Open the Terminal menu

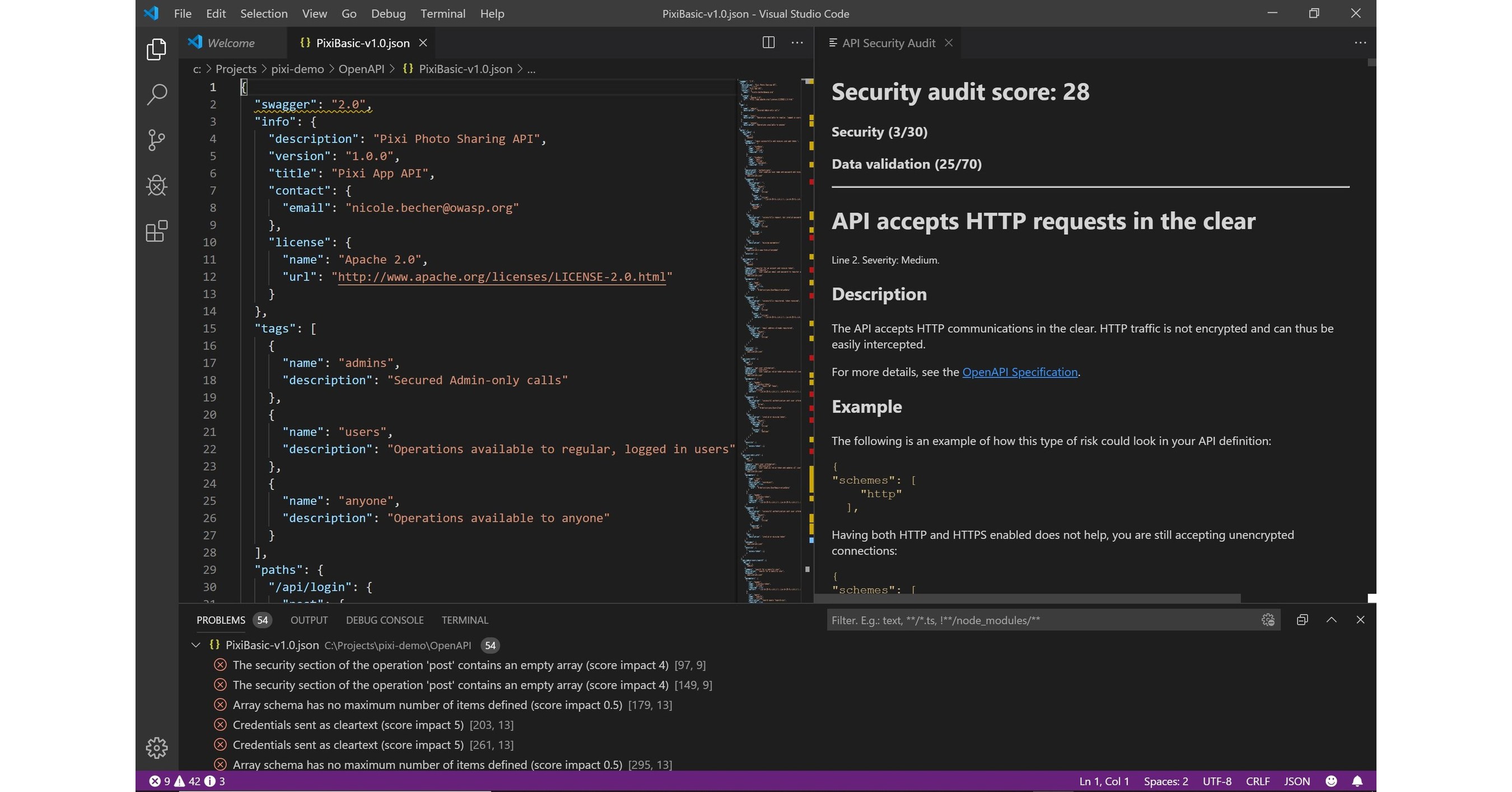pyautogui.click(x=442, y=13)
